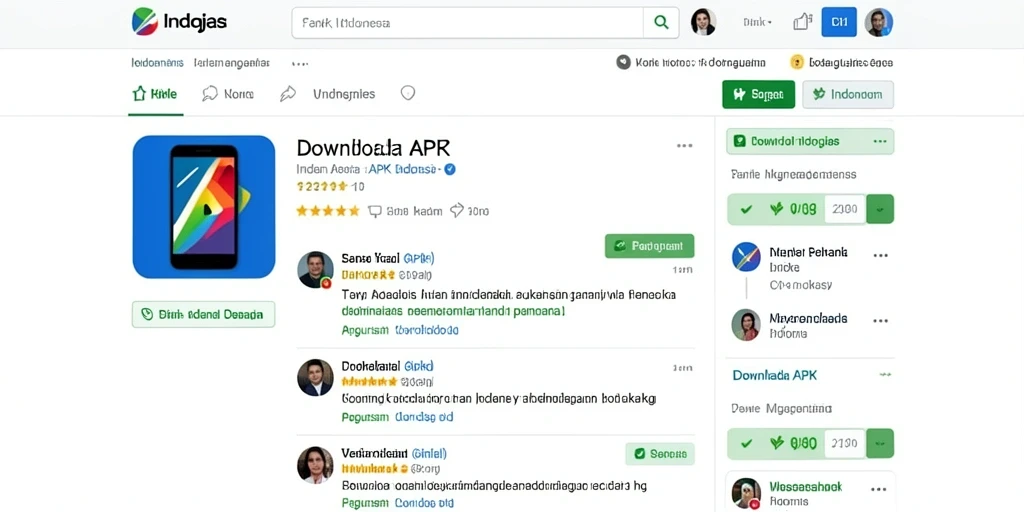Open Mayrenclaada avatar in sidebar

pyautogui.click(x=746, y=325)
